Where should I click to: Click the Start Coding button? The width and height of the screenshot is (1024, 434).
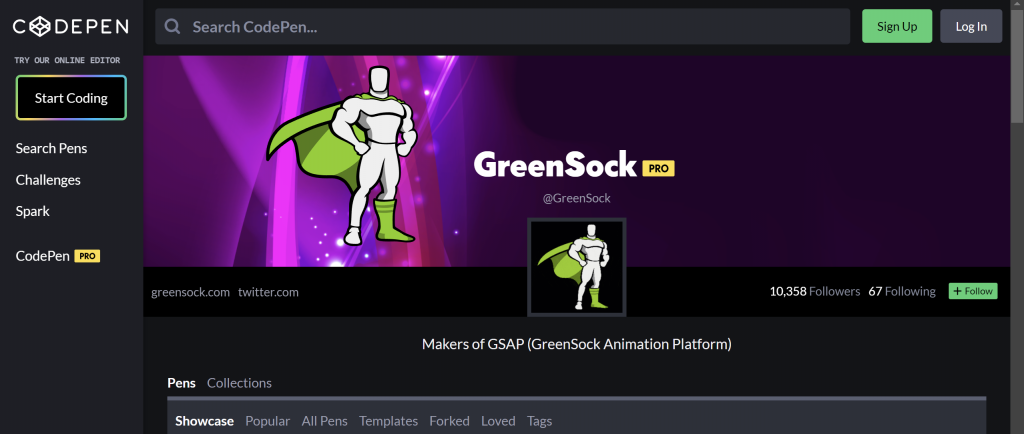(71, 98)
